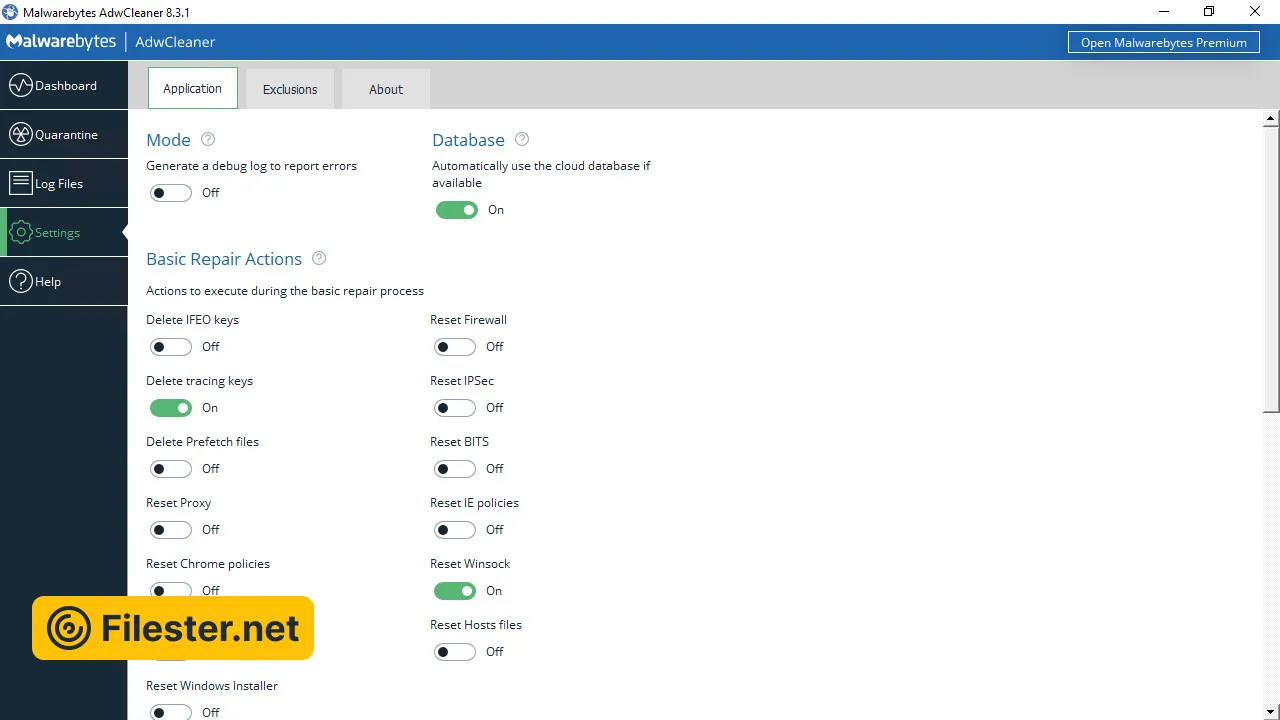
Task: Open Log Files list icon
Action: tap(21, 183)
